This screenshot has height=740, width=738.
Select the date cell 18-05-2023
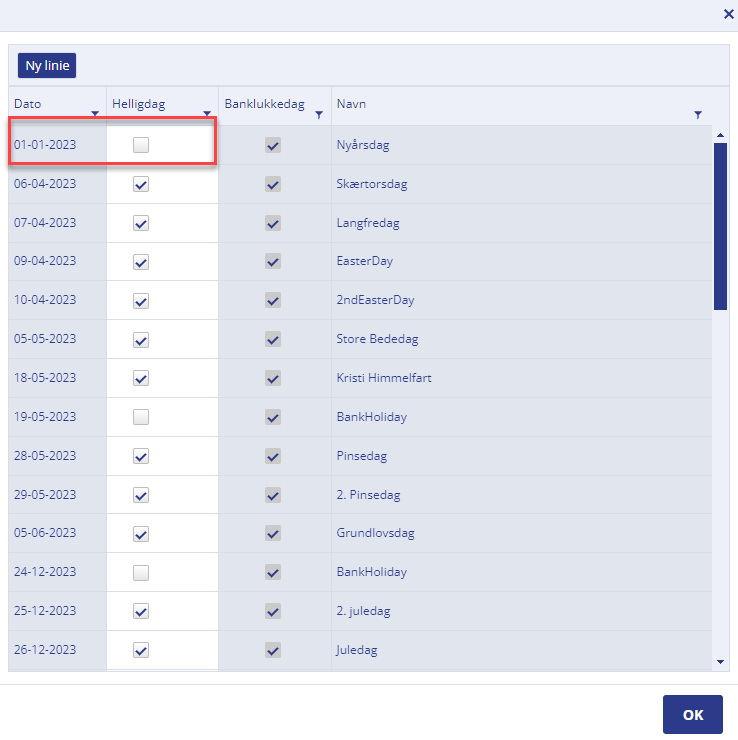click(x=58, y=378)
